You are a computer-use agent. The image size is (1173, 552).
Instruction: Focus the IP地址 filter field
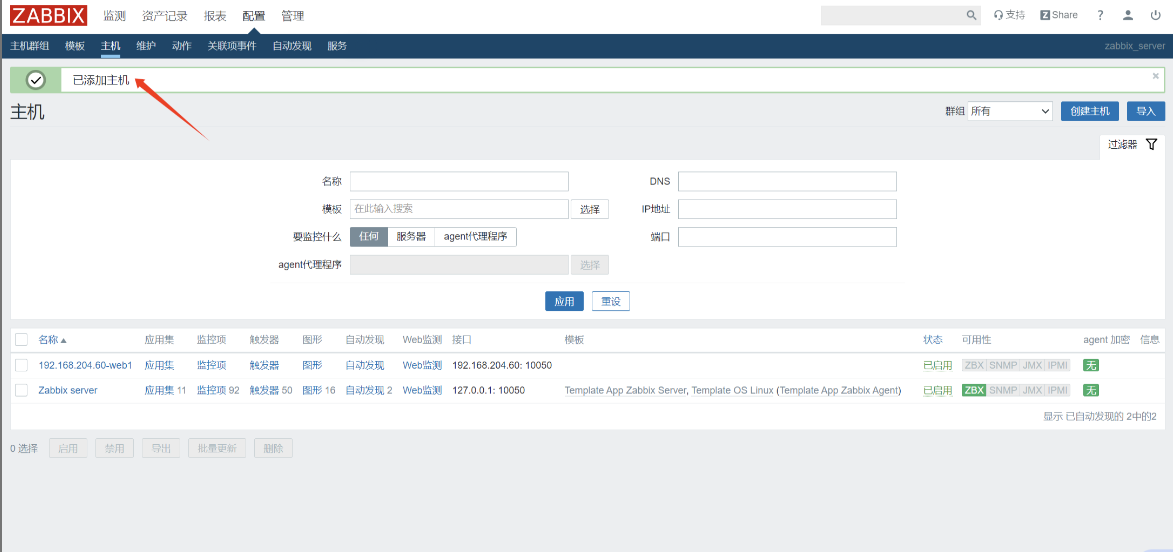787,209
